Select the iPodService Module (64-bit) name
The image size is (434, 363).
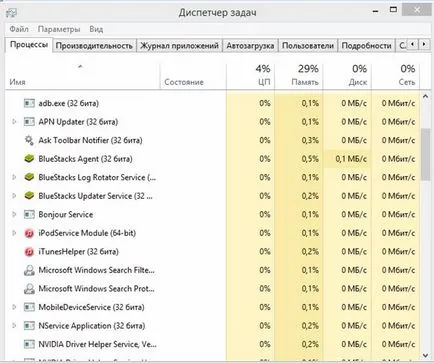[x=87, y=233]
